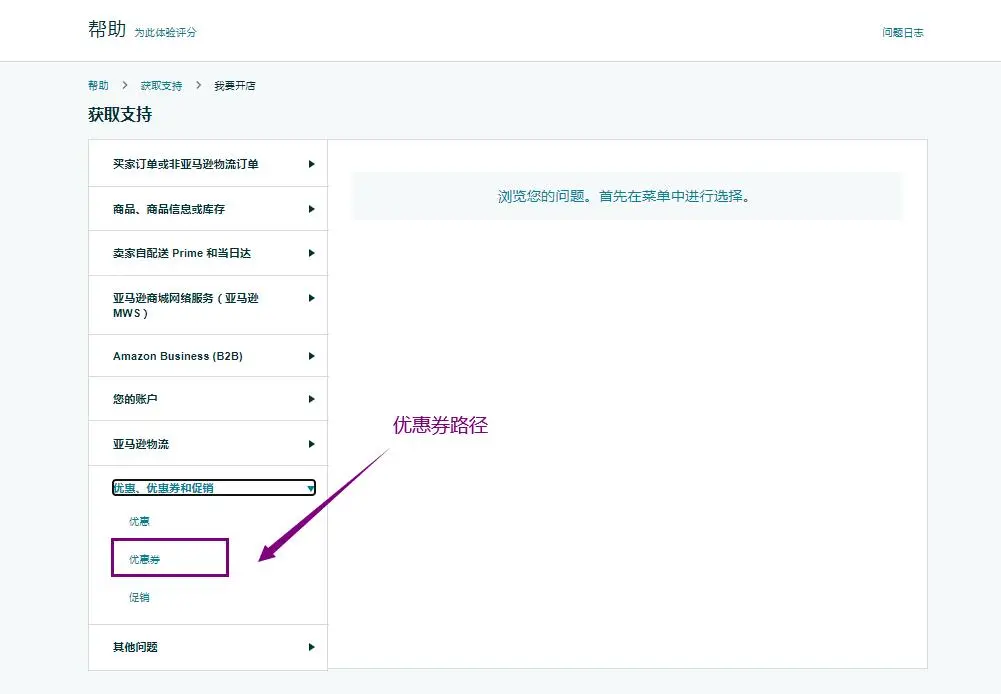The image size is (1001, 694).
Task: Click the 获取支持 heading
Action: (x=120, y=115)
